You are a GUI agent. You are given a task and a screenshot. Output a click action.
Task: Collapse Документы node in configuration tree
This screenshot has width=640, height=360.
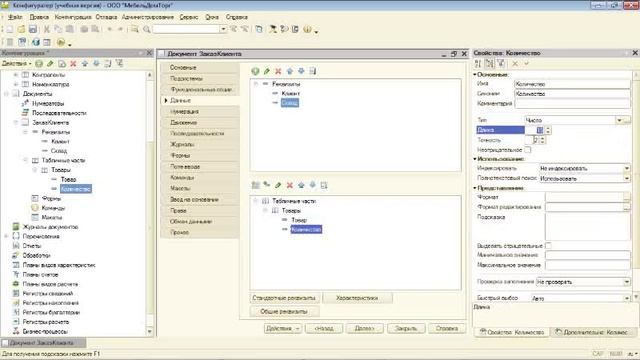[6, 94]
